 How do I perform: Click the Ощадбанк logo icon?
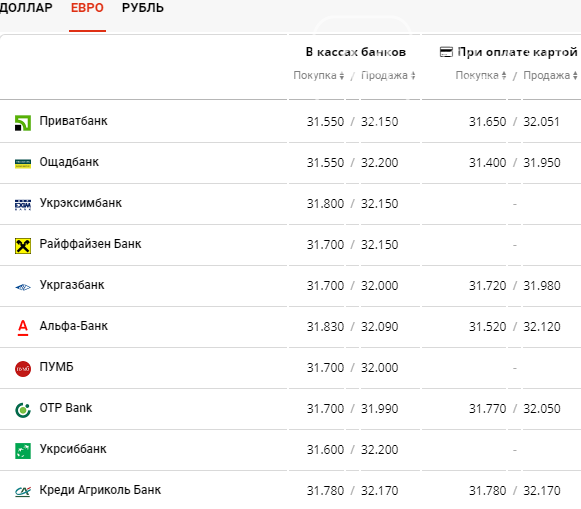(23, 163)
